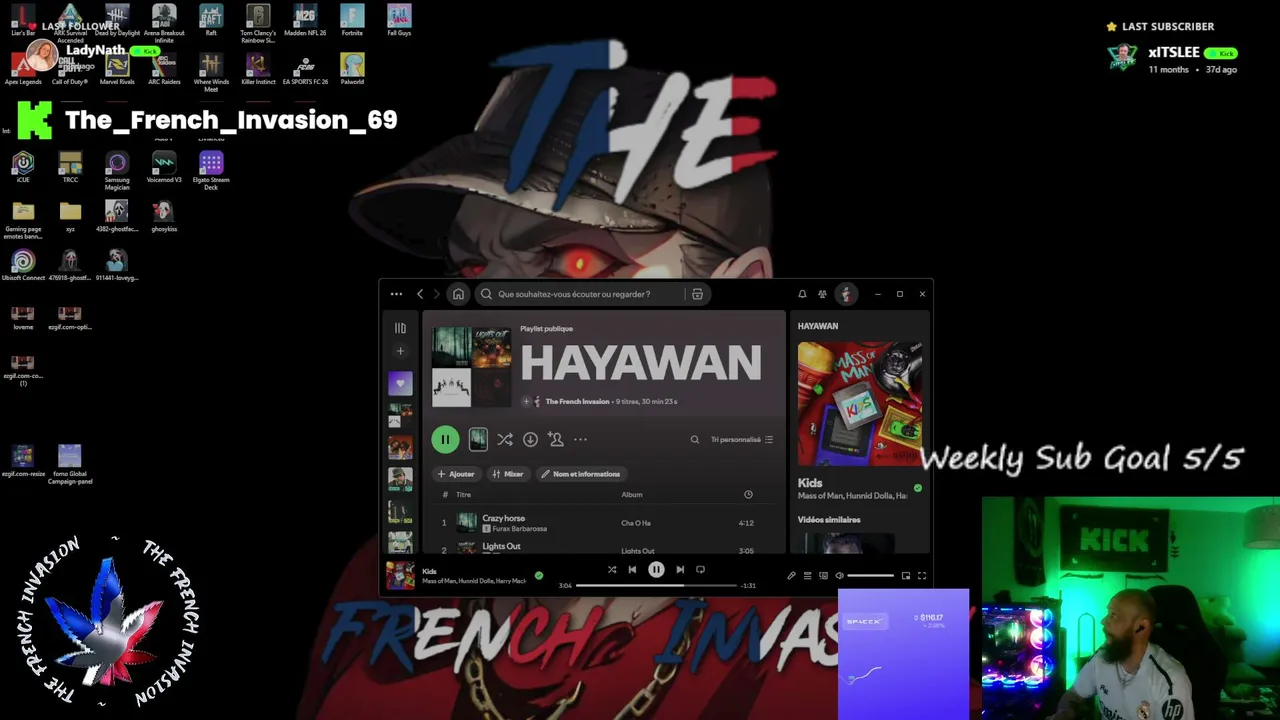Open Browse icon inside search bar
Screen dimensions: 1280x720
point(697,294)
